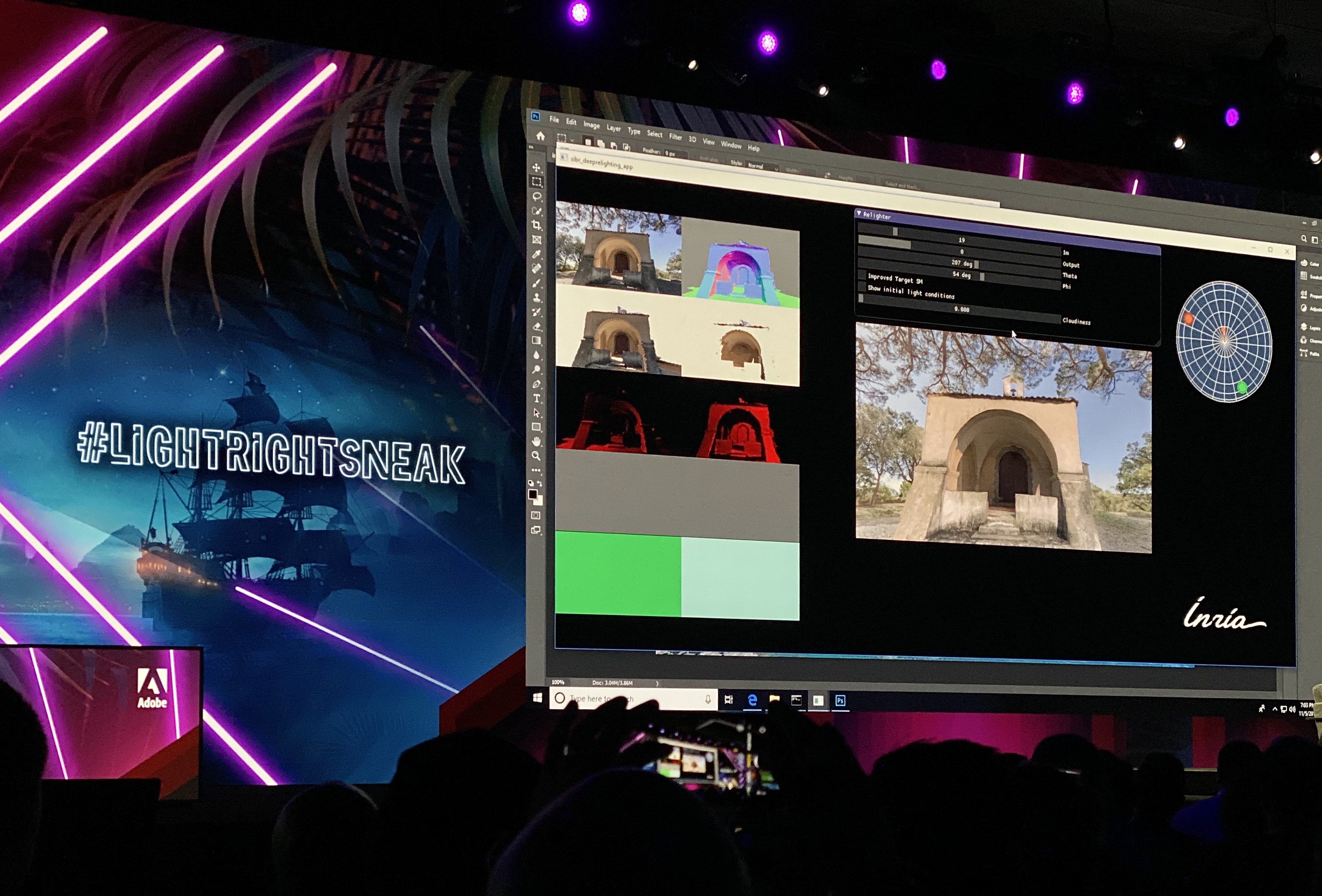Open Photoshop from the Windows taskbar
Screen dimensions: 1322x896
(x=840, y=701)
